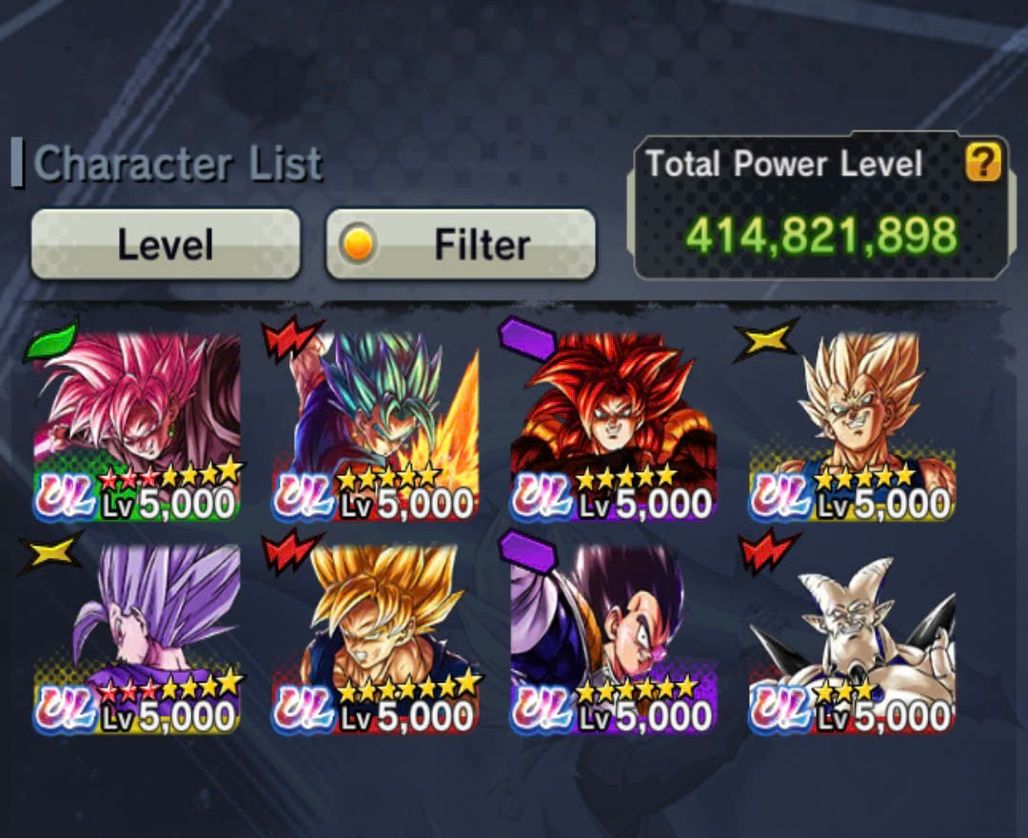Click red lightning element icon on Vegito Blue
Viewport: 1028px width, 838px height.
[x=292, y=340]
